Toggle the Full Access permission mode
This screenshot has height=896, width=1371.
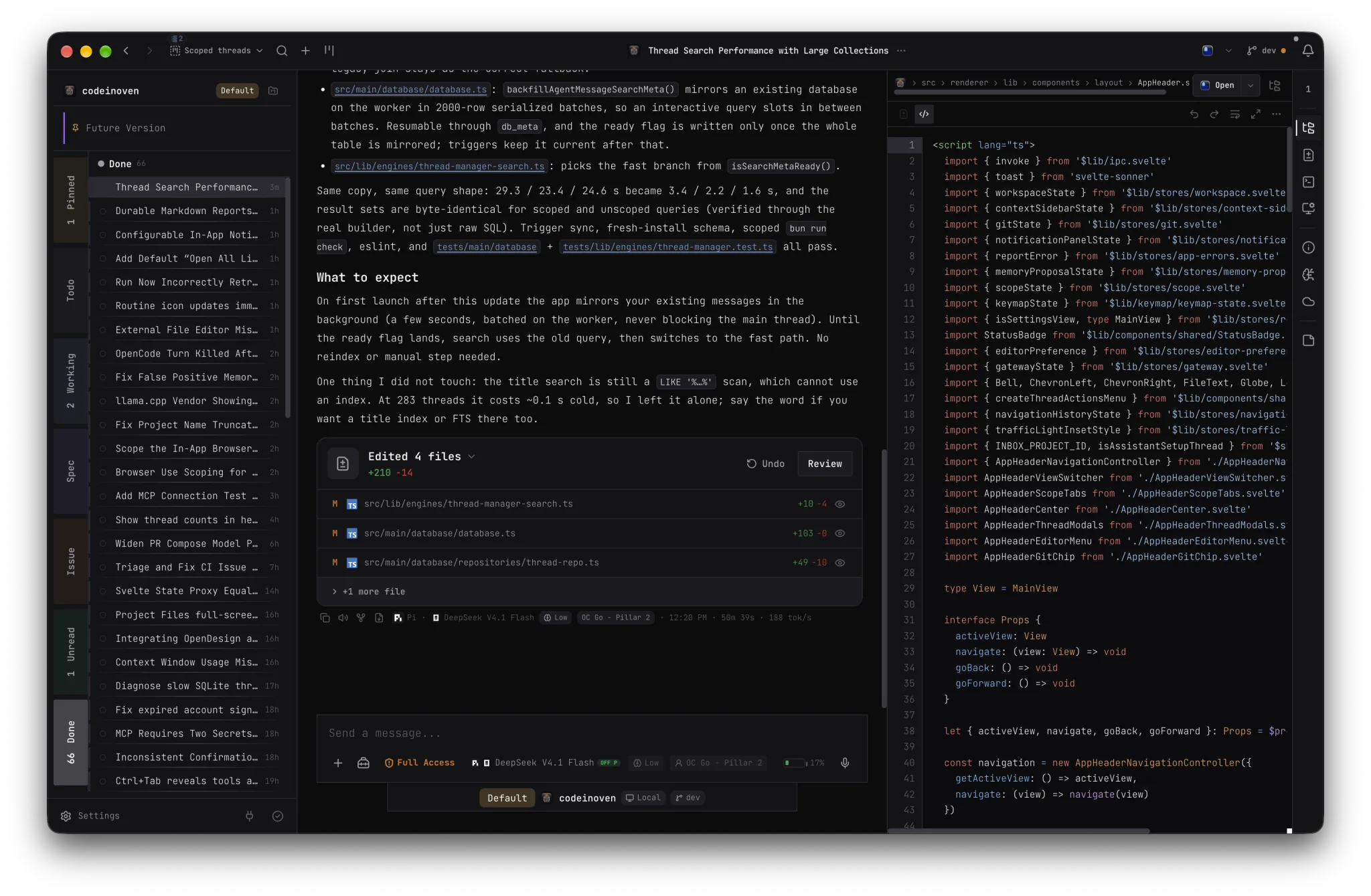420,763
